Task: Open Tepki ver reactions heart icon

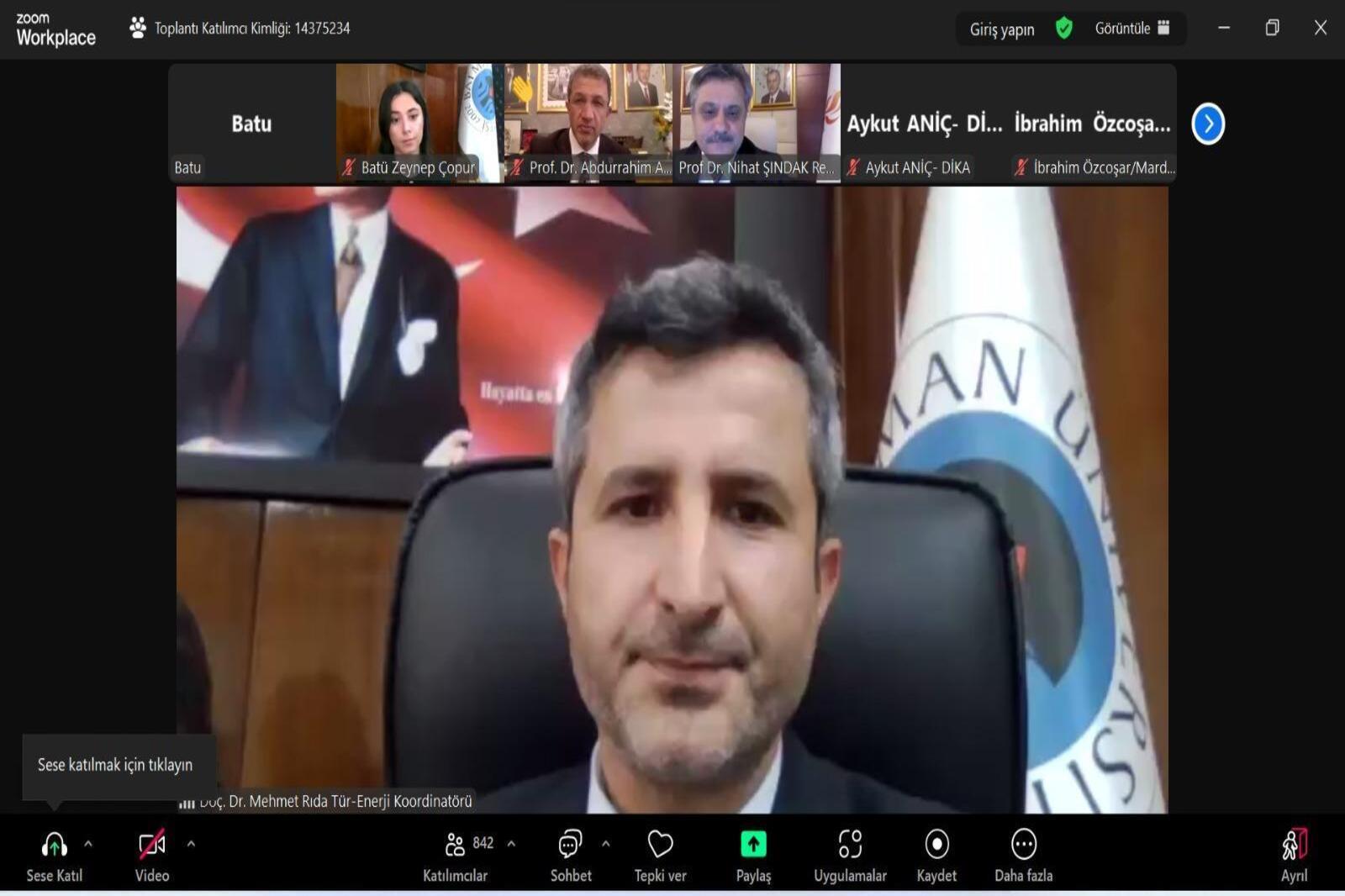Action: [x=660, y=845]
